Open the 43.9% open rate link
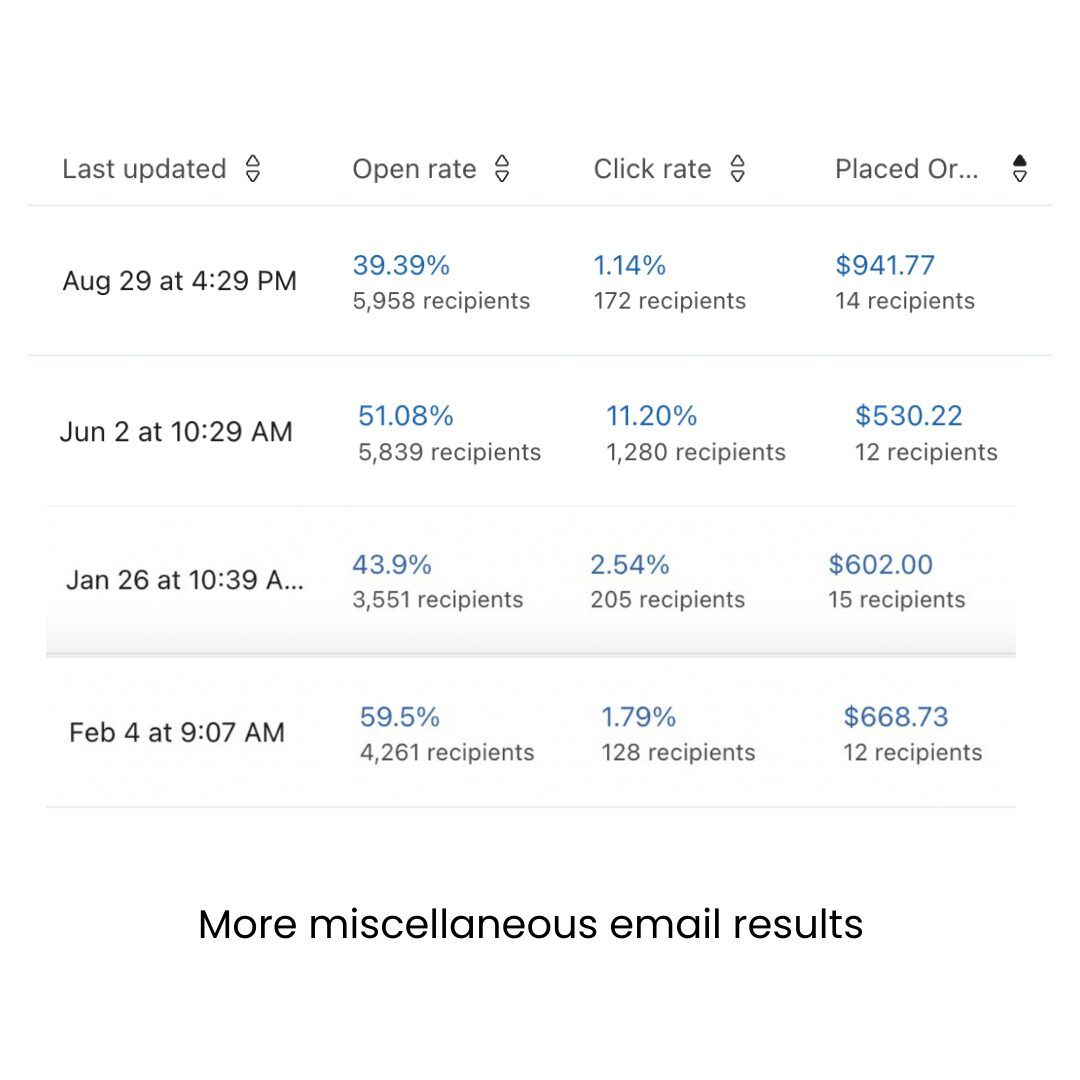1080x1080 pixels. [x=392, y=565]
